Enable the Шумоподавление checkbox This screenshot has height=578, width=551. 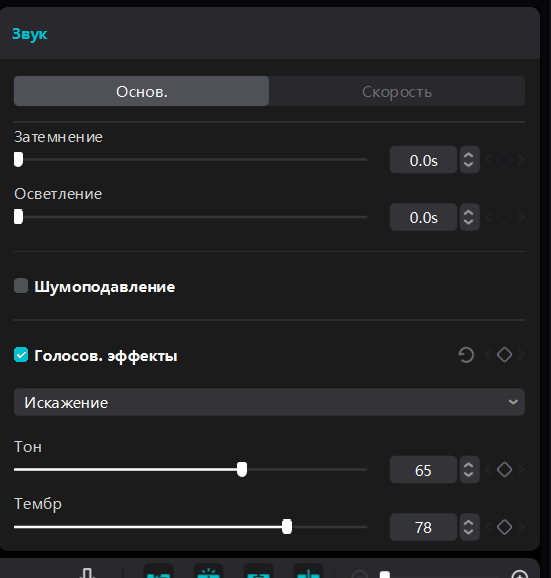click(x=21, y=286)
